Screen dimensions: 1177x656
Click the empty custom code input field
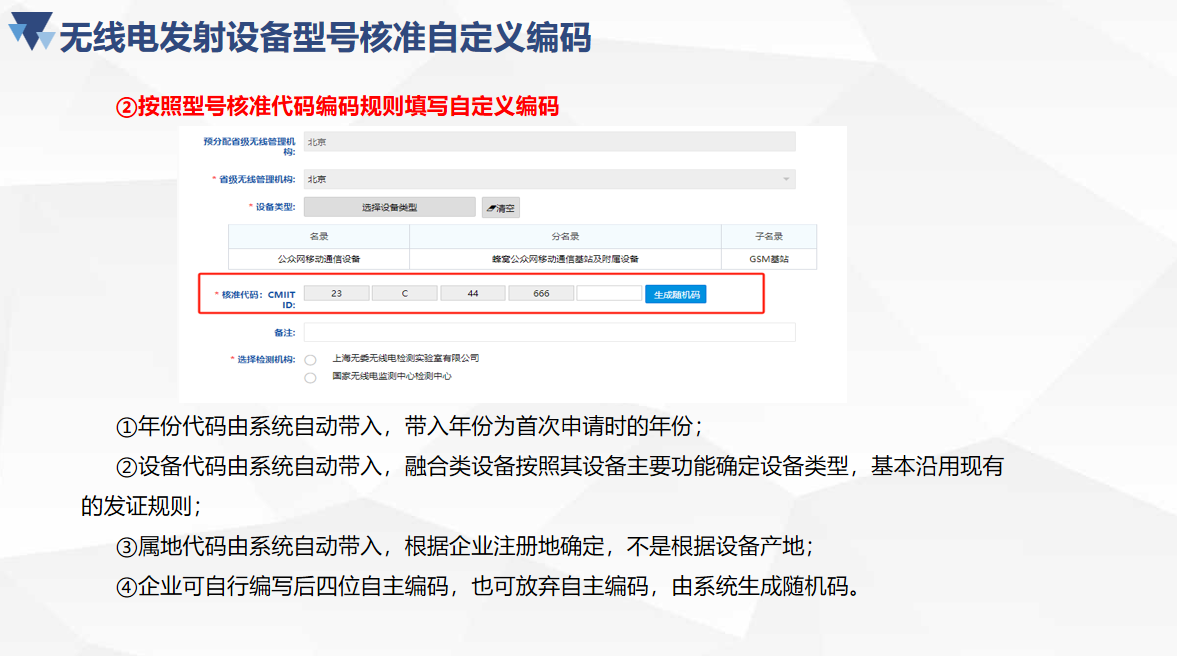click(609, 294)
